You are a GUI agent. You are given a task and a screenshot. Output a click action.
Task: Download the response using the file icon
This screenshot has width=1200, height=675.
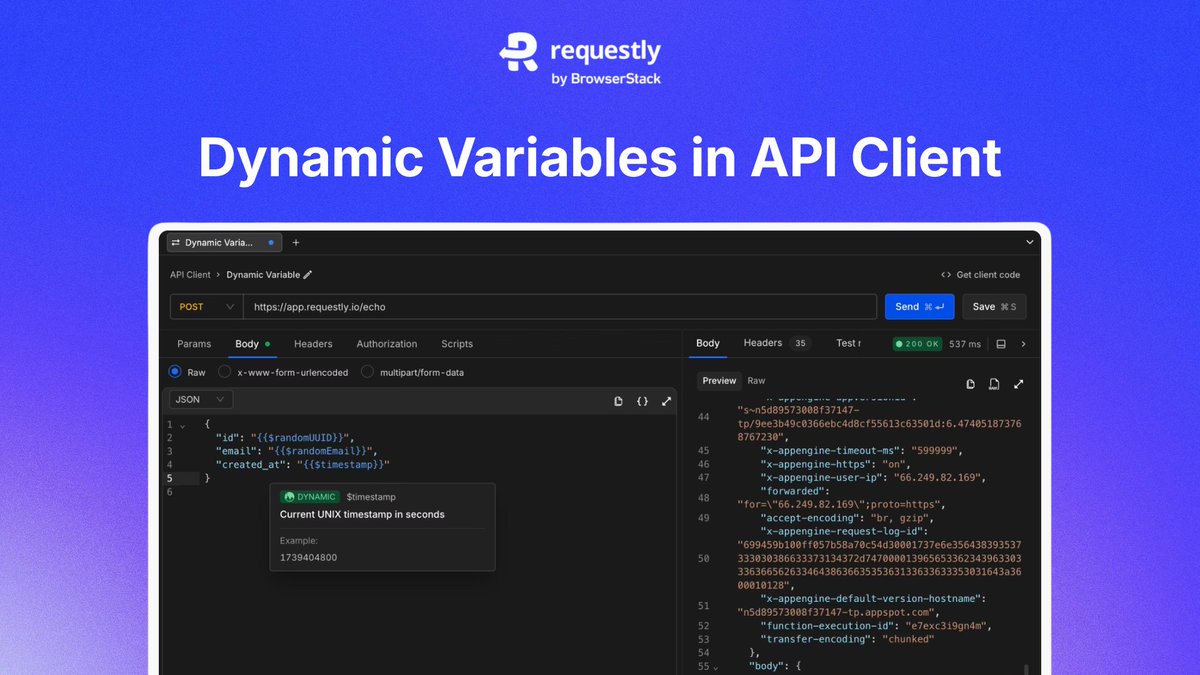[x=994, y=384]
